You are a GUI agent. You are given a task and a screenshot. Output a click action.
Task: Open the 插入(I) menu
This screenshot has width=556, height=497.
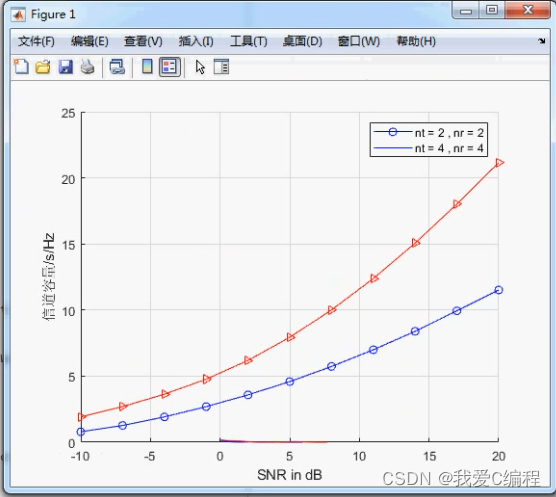coord(196,41)
